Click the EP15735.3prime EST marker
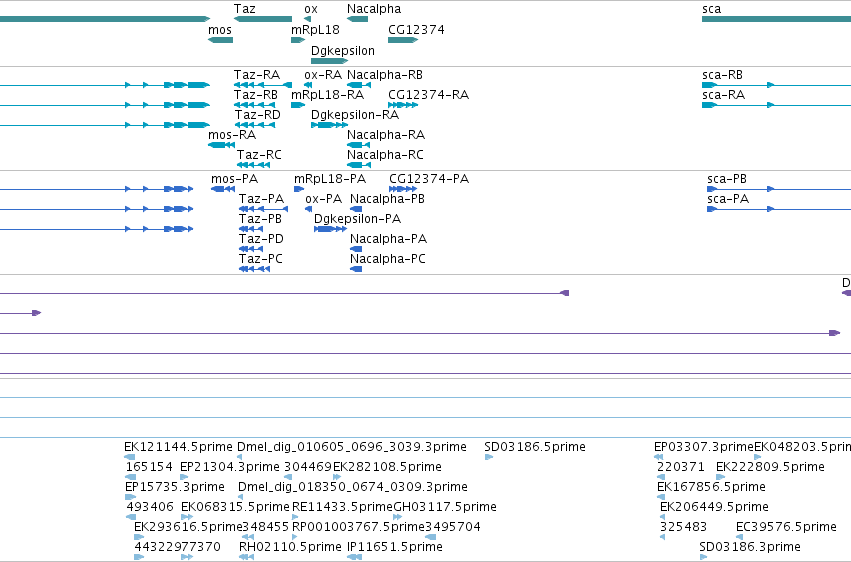 pyautogui.click(x=130, y=497)
